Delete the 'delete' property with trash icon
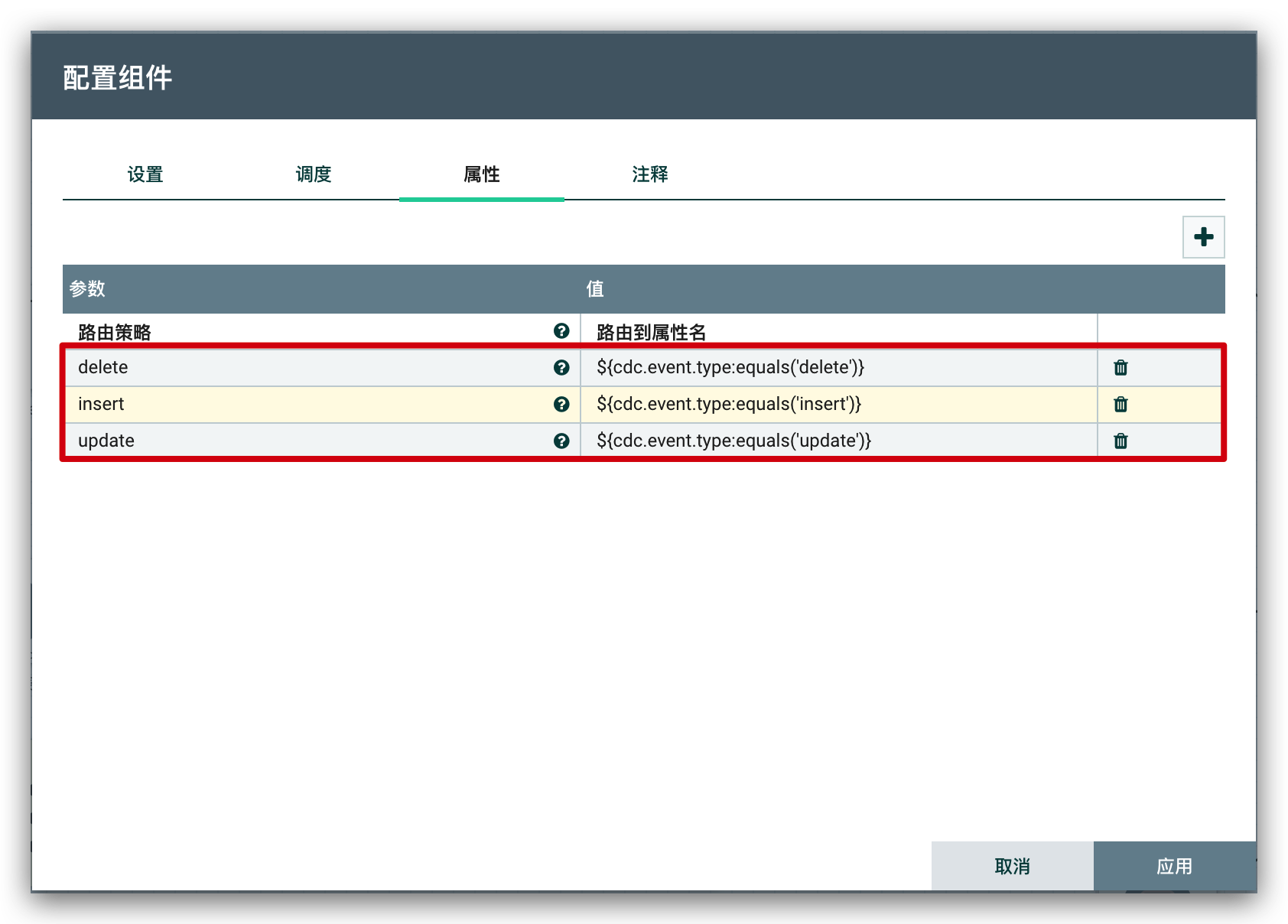Screen dimensions: 1288x924 pos(1120,368)
